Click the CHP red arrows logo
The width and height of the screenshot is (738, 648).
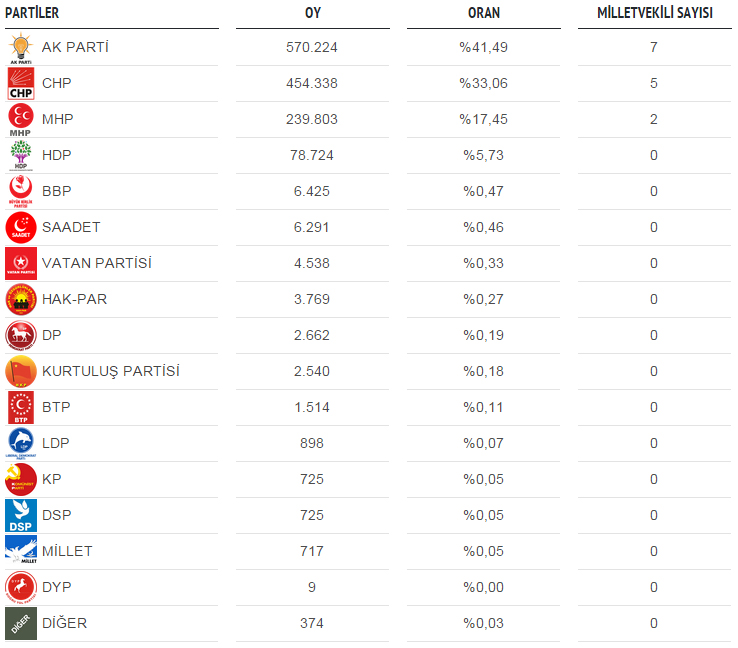click(x=21, y=84)
